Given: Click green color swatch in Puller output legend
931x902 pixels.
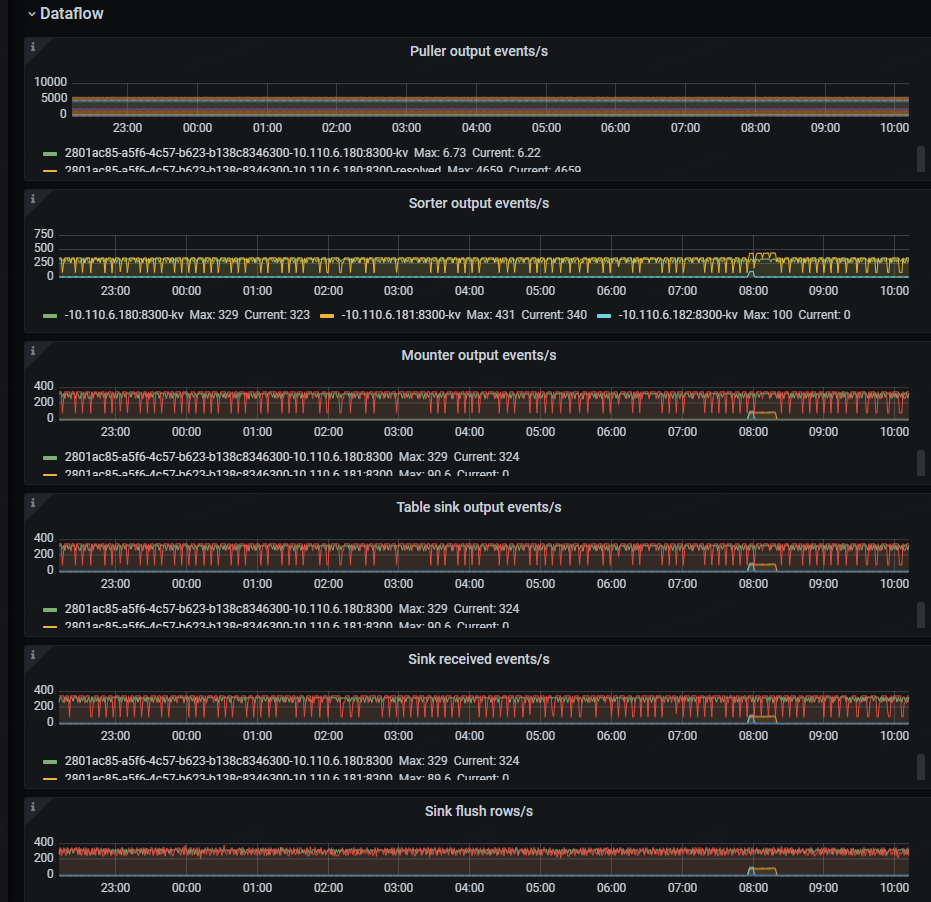Looking at the screenshot, I should click(x=50, y=154).
